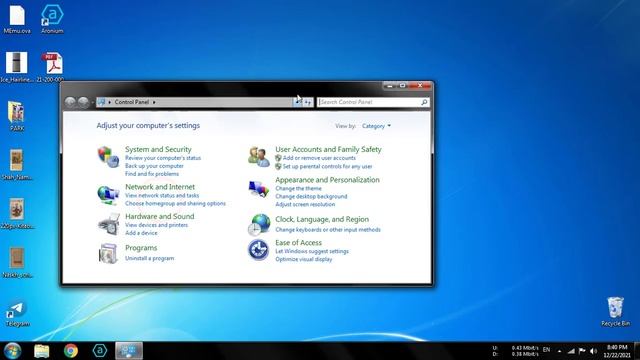Viewport: 640px width, 360px height.
Task: Click the Programs box icon
Action: click(x=108, y=253)
